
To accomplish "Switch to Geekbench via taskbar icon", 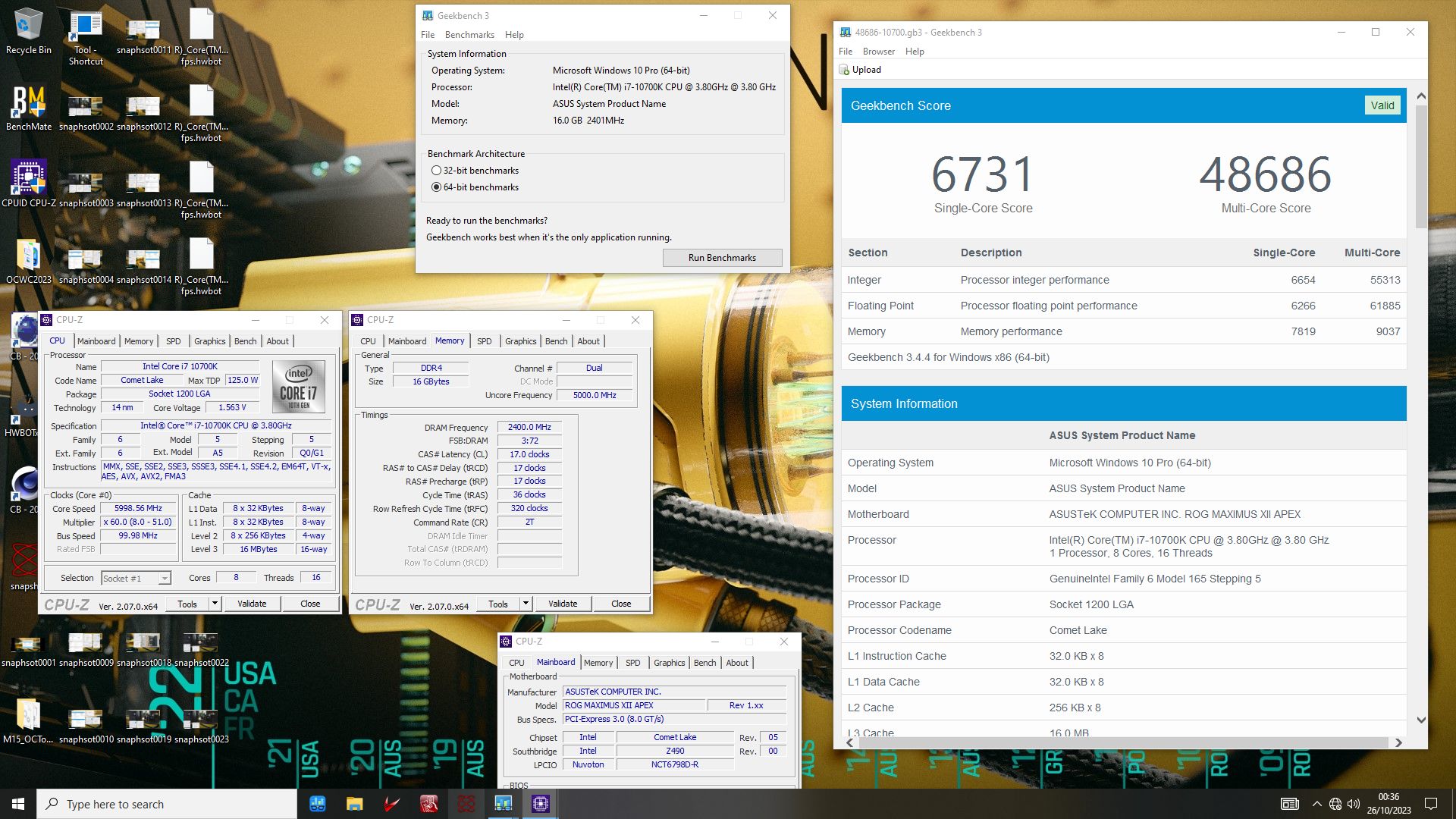I will click(x=503, y=804).
